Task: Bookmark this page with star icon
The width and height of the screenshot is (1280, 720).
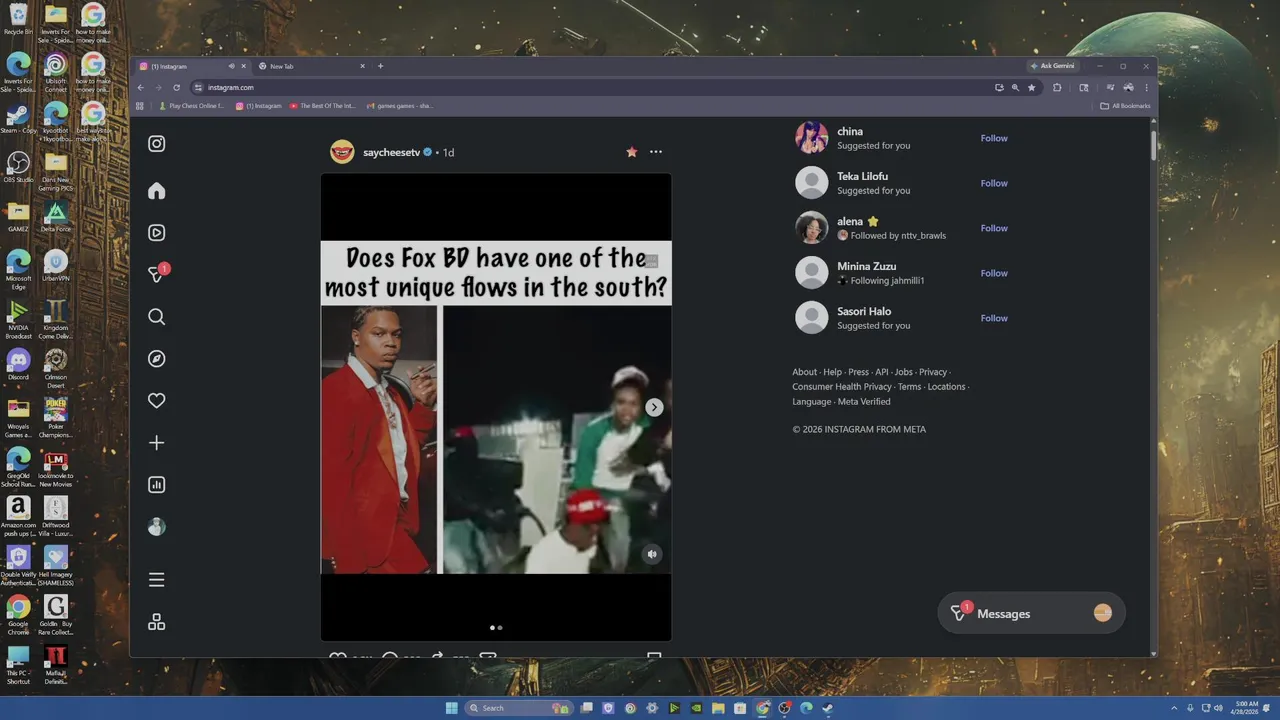Action: tap(1032, 87)
